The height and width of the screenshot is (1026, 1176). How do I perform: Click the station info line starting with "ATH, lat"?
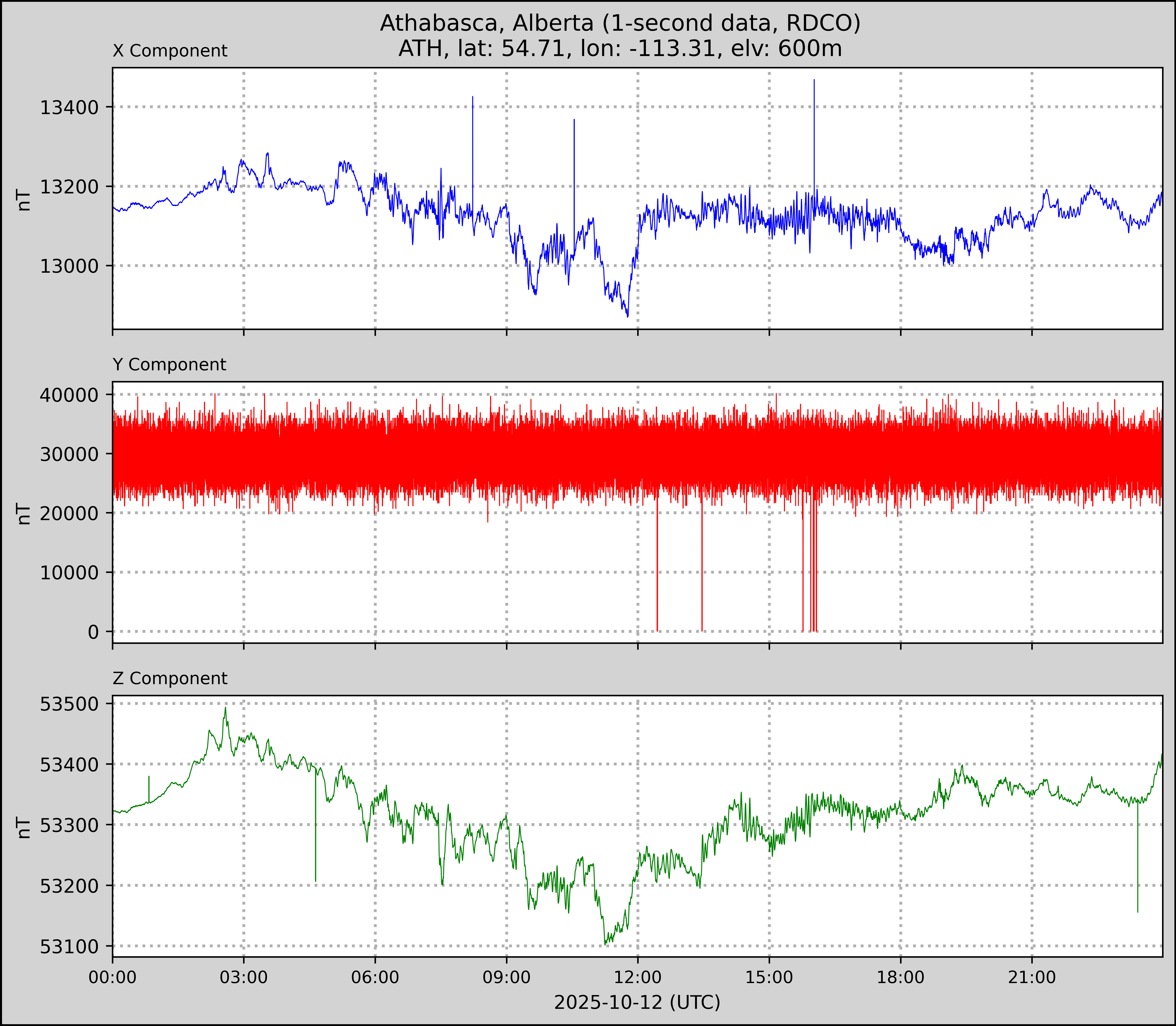click(x=620, y=49)
